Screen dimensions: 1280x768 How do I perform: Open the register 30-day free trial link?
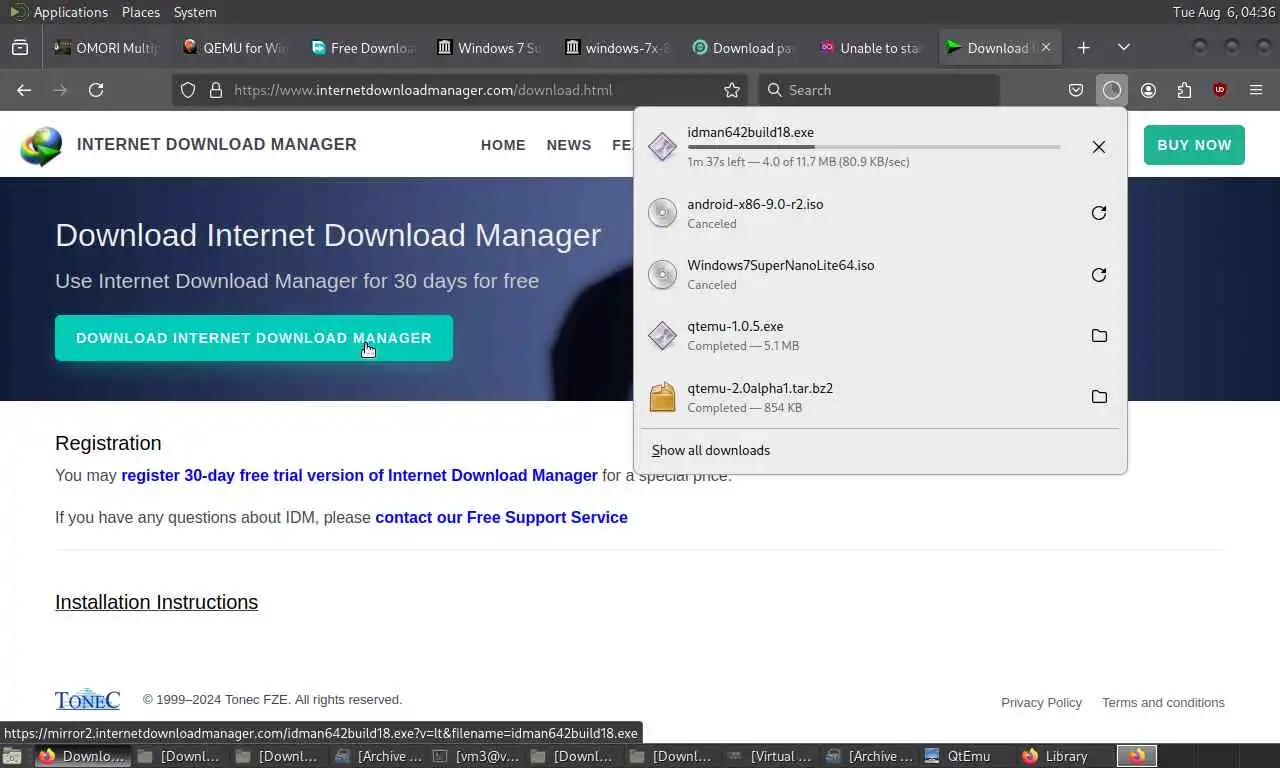359,475
